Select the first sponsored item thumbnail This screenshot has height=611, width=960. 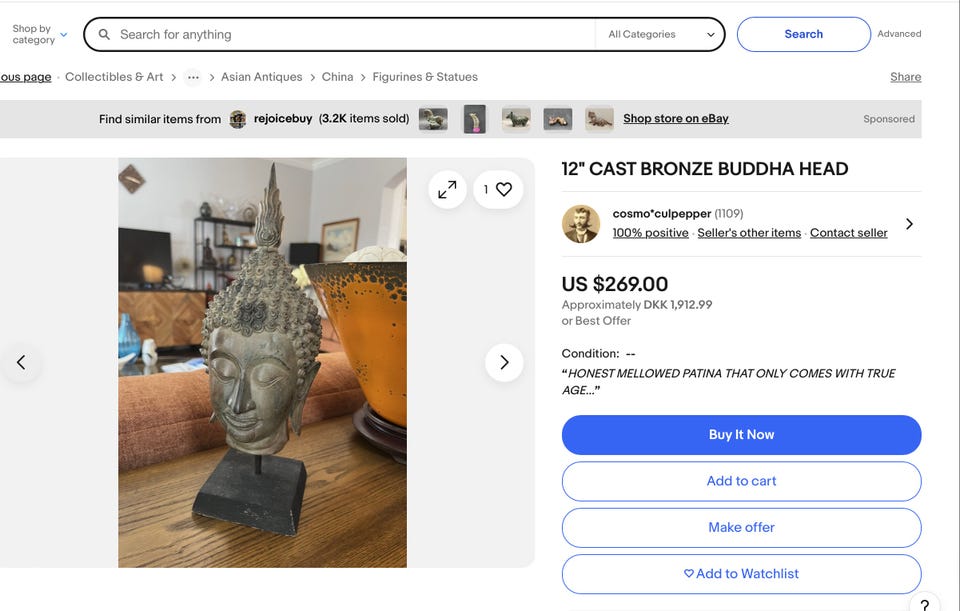(433, 119)
